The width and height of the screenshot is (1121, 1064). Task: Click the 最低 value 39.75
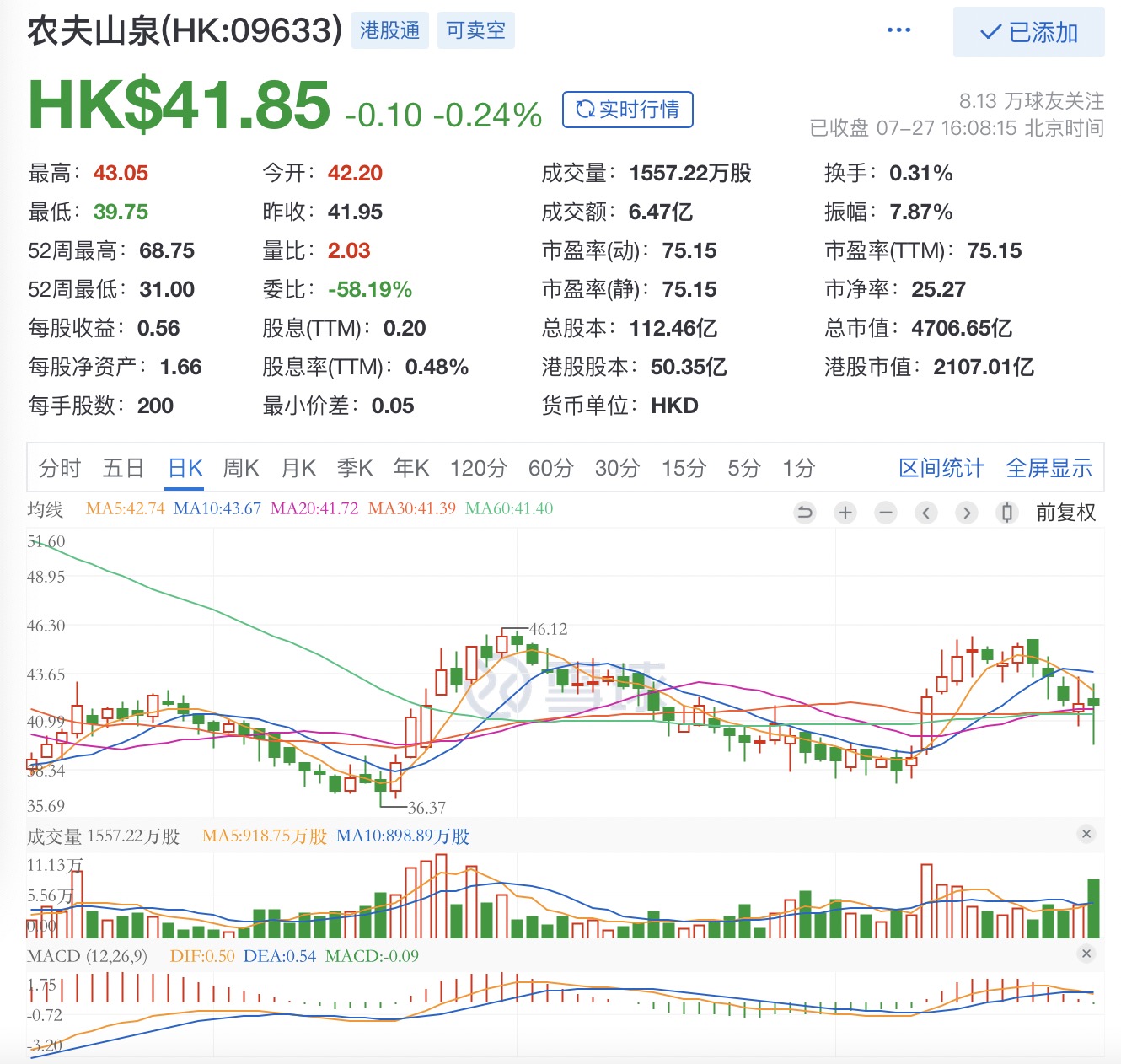click(x=121, y=212)
